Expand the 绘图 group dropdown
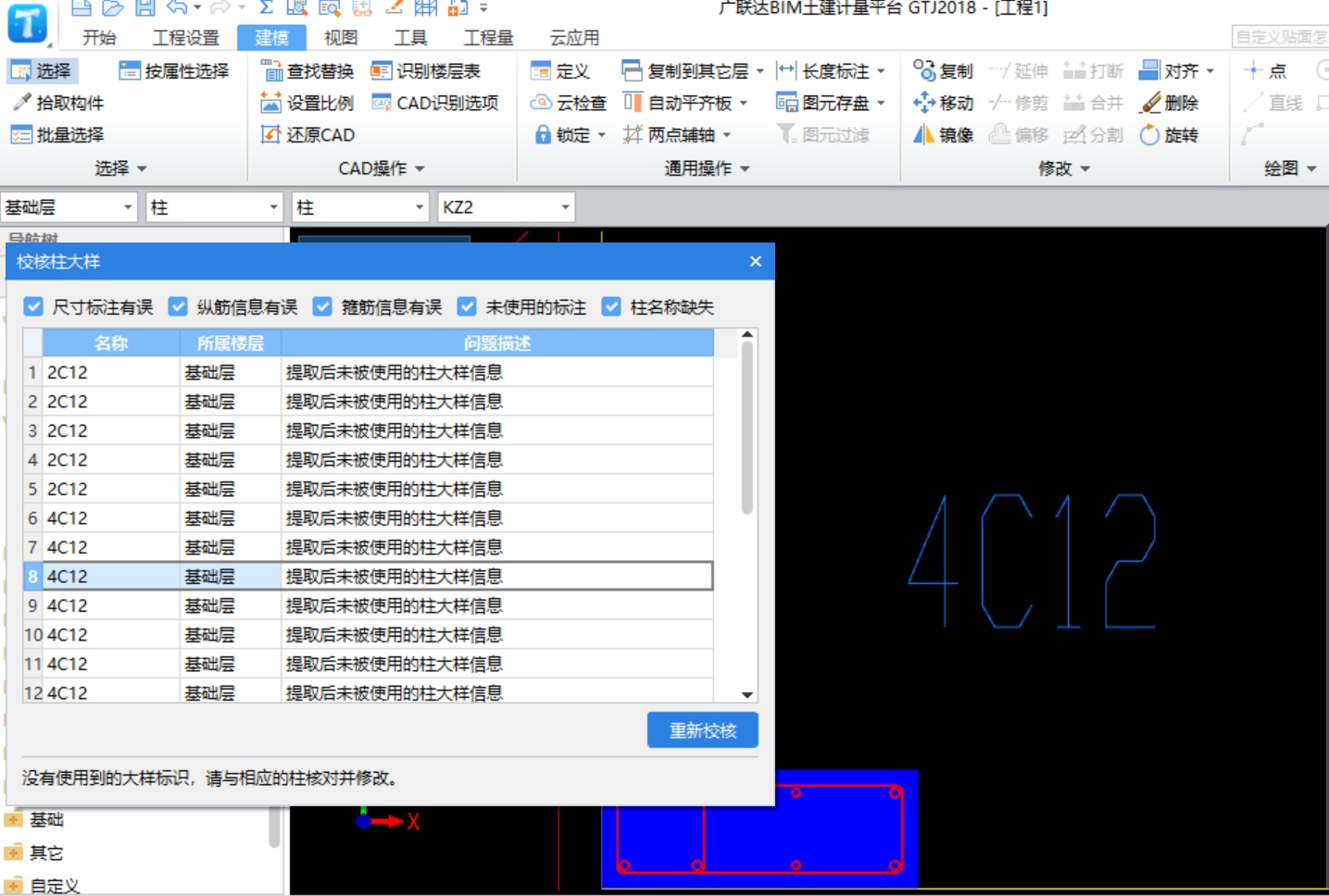Image resolution: width=1329 pixels, height=896 pixels. [x=1310, y=168]
